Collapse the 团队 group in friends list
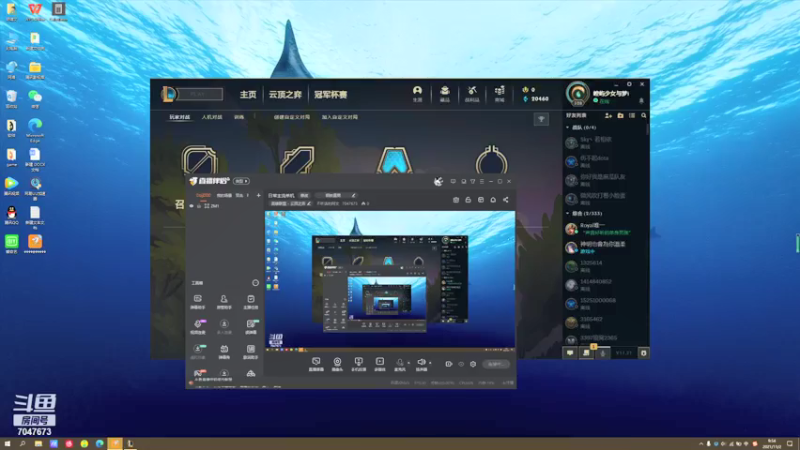800x450 pixels. point(568,128)
